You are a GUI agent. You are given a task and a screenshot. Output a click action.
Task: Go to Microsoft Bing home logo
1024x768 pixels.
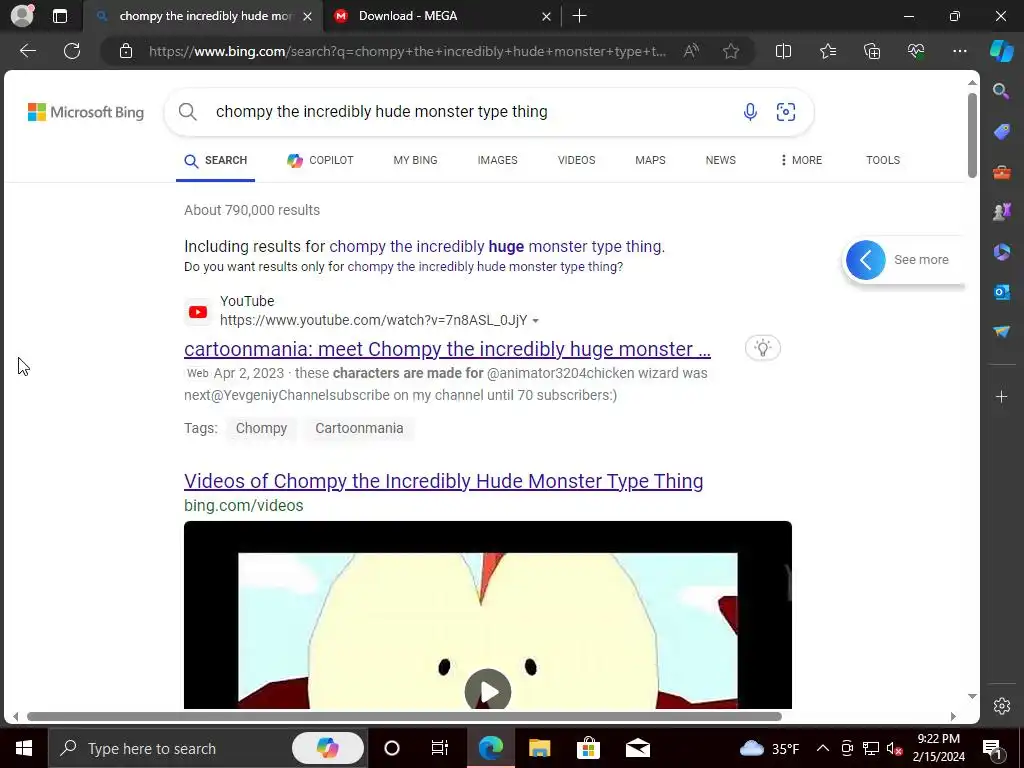[x=86, y=112]
